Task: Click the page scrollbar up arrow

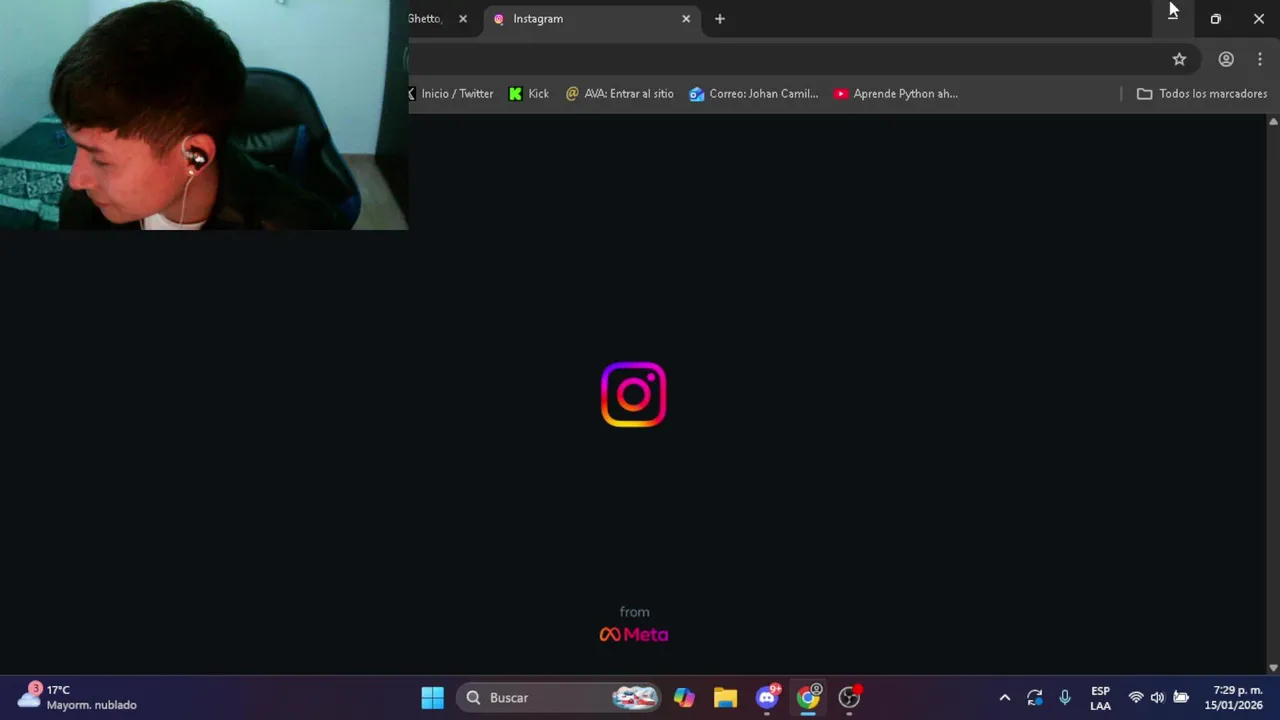Action: 1273,121
